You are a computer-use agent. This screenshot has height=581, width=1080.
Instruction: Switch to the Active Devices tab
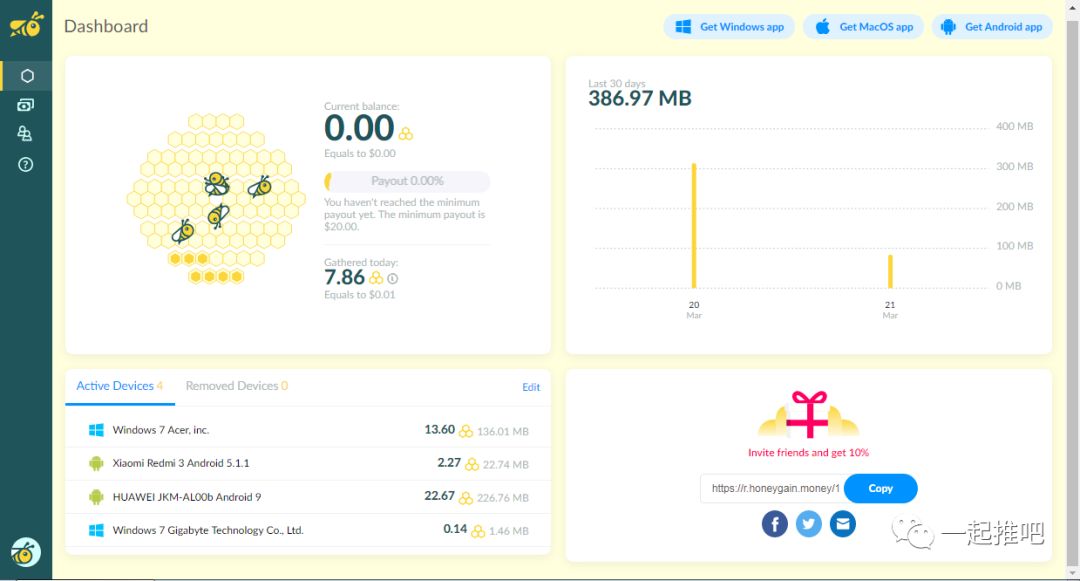tap(120, 386)
